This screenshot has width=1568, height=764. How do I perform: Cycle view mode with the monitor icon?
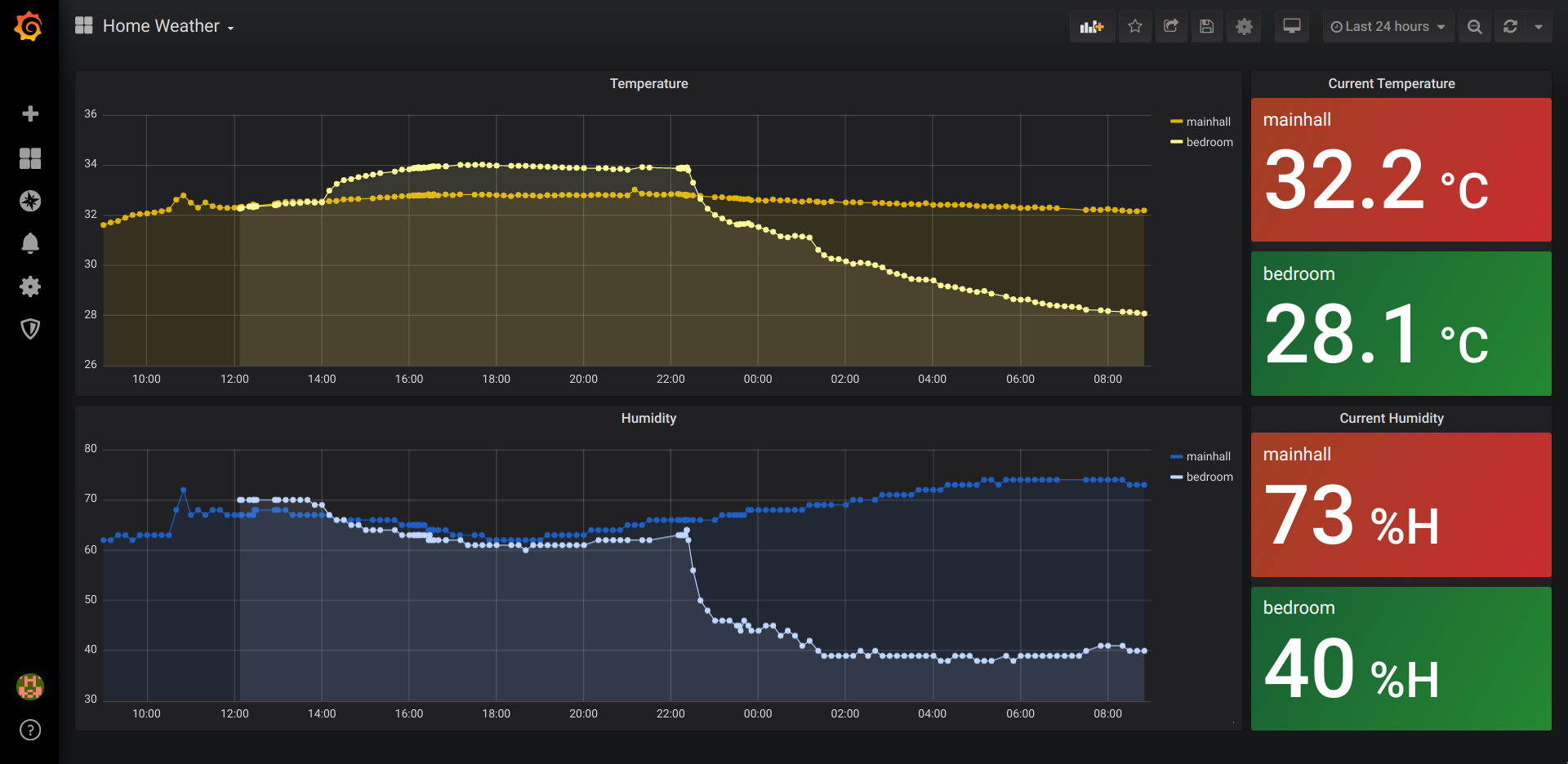[1292, 27]
